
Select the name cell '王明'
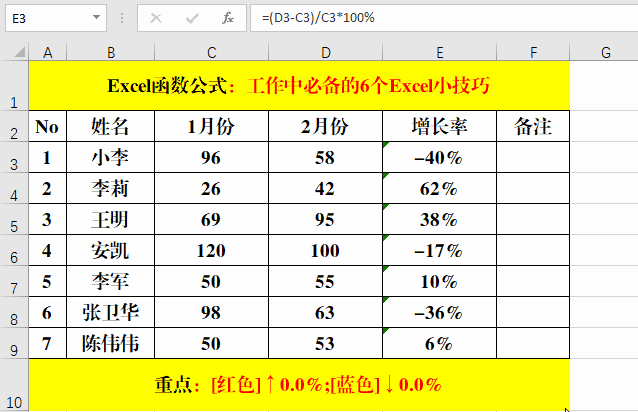pyautogui.click(x=111, y=219)
